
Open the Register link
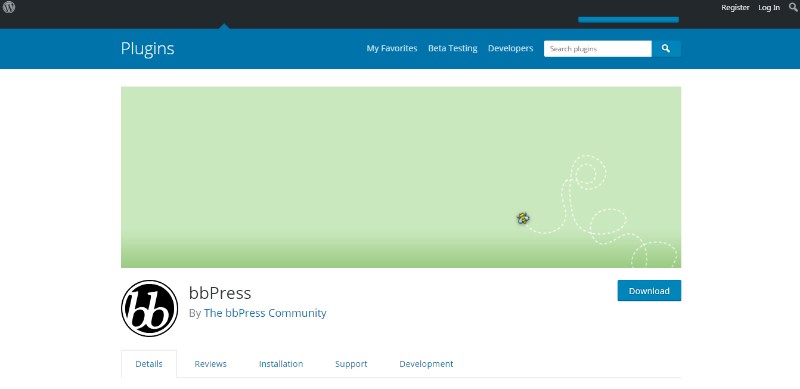[x=735, y=8]
